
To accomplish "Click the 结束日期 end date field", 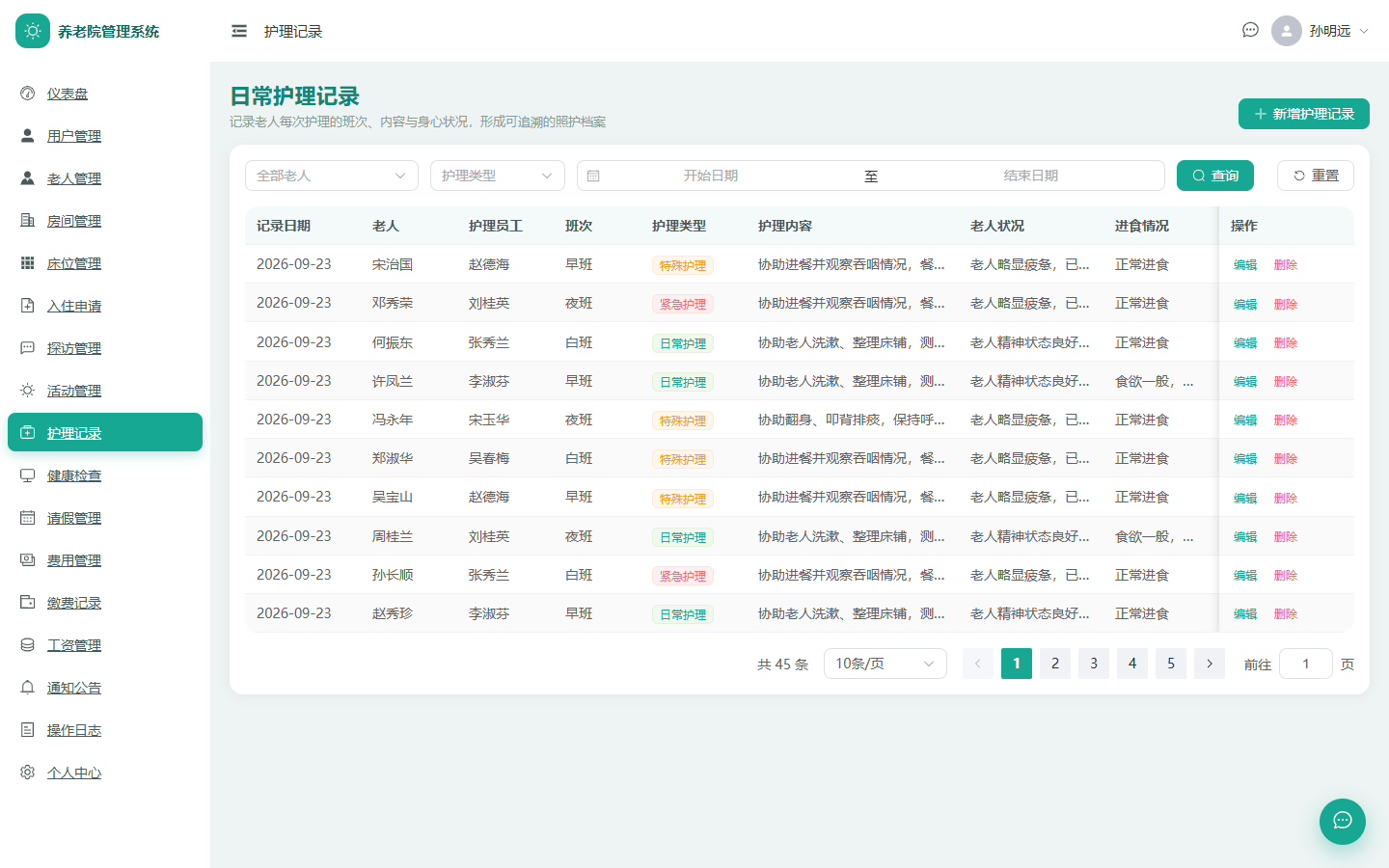I will [x=1030, y=176].
